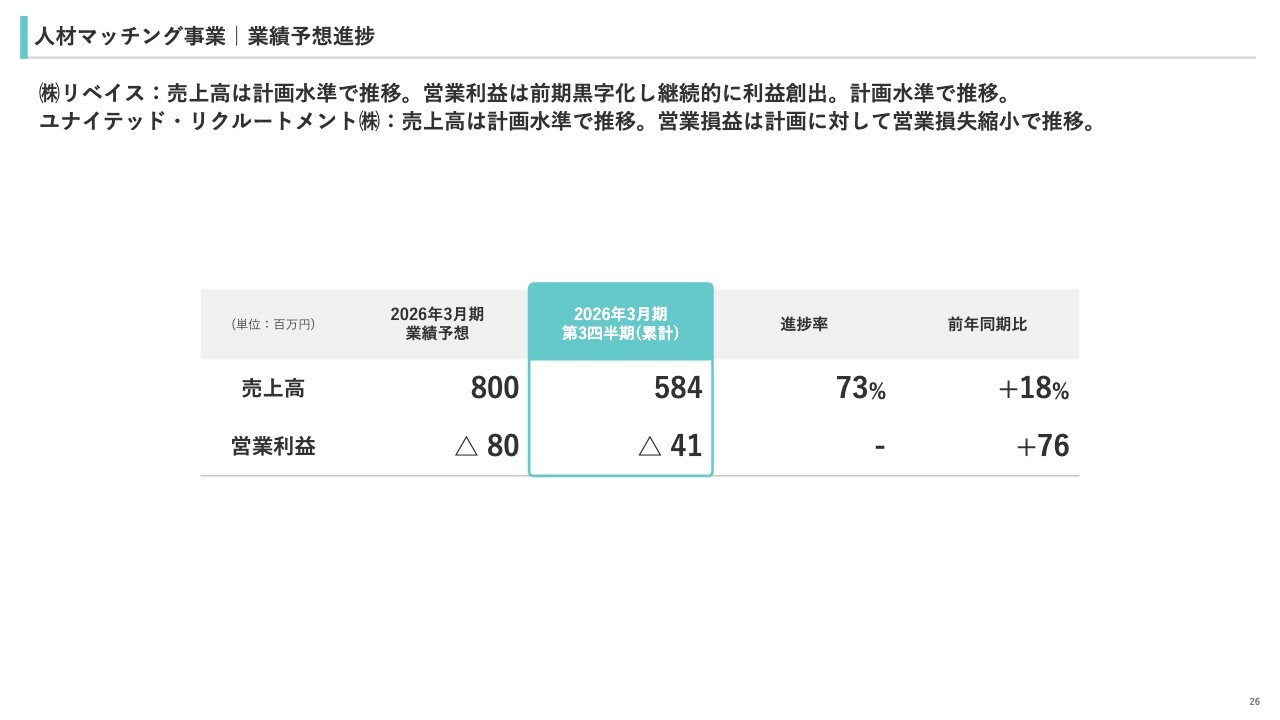1280x720 pixels.
Task: Select the operating profit forecast △ 80
Action: [487, 446]
